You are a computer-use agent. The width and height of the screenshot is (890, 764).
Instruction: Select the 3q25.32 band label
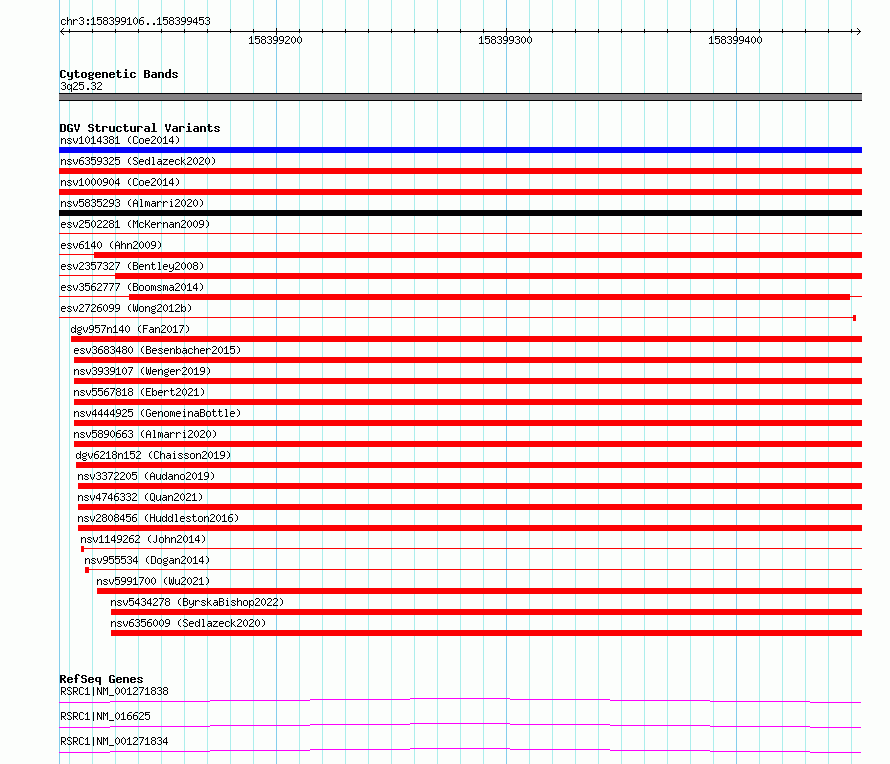coord(81,86)
